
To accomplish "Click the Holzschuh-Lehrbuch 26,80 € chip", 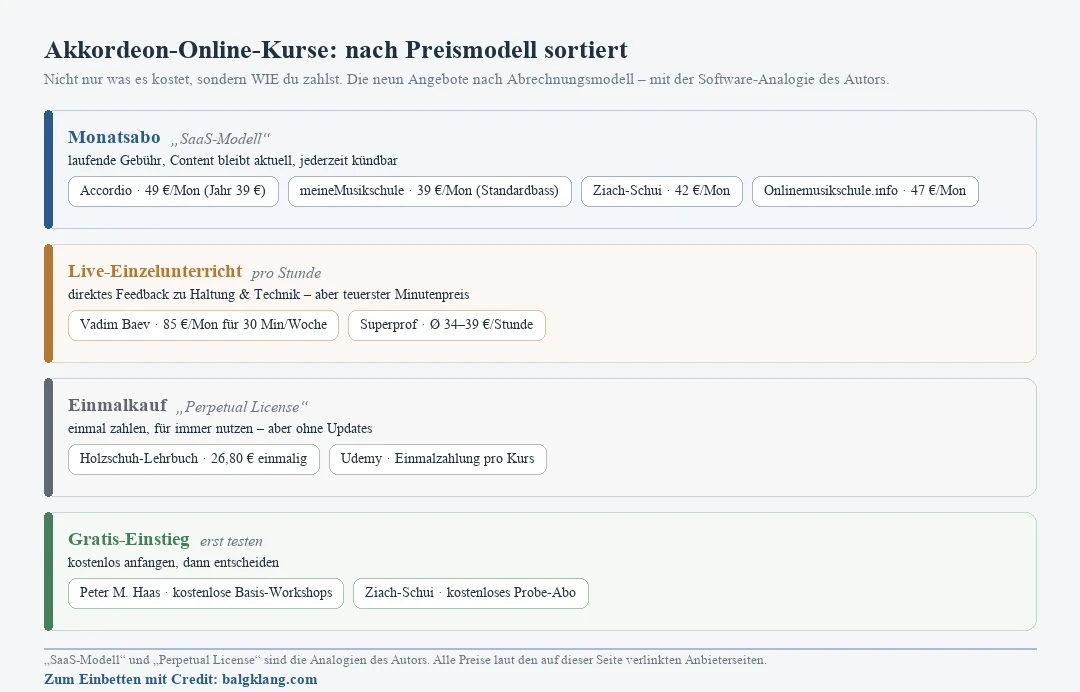I will click(x=194, y=459).
